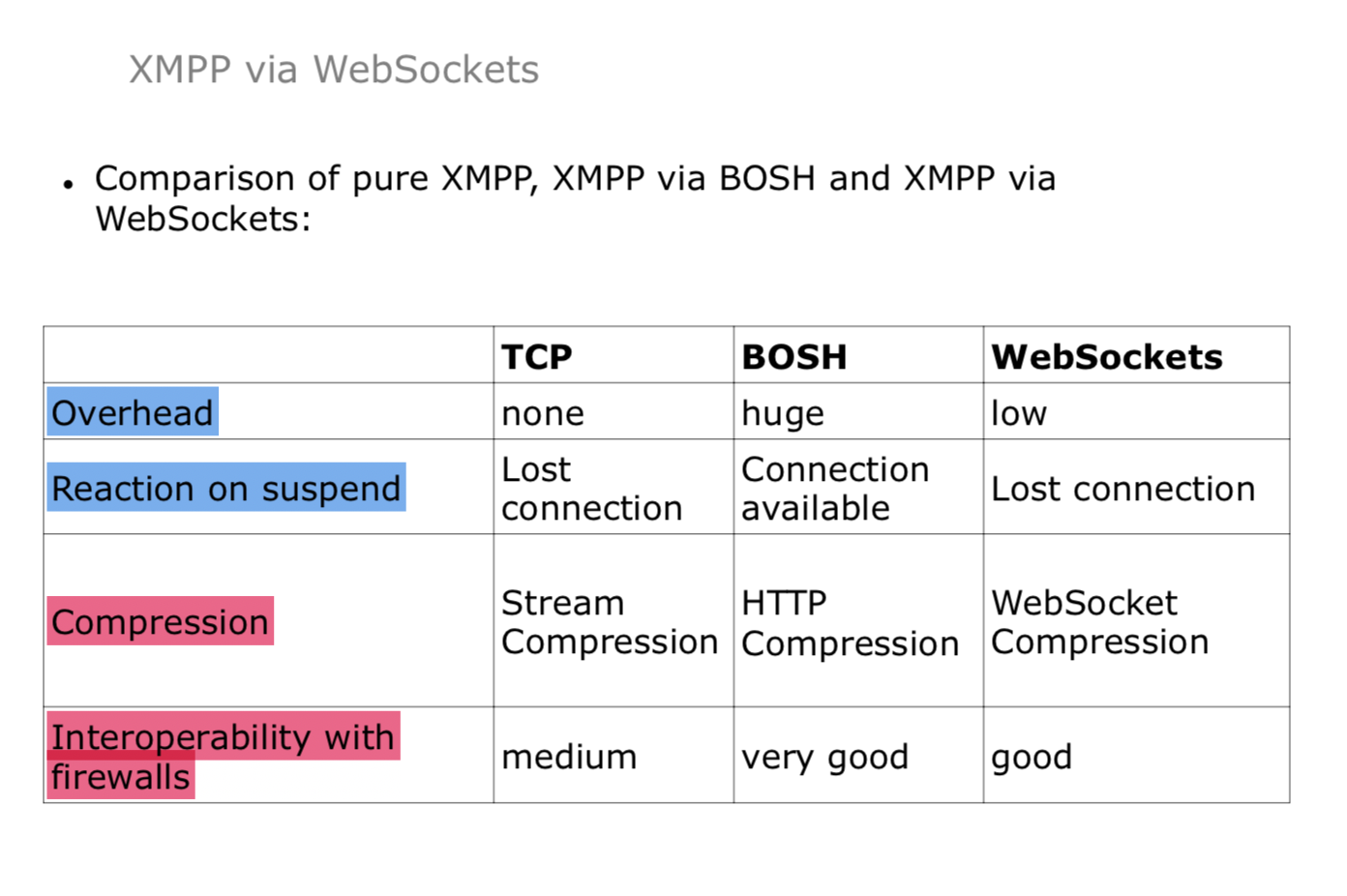
Task: Click "Lost connection" in the WebSockets column
Action: (1122, 489)
